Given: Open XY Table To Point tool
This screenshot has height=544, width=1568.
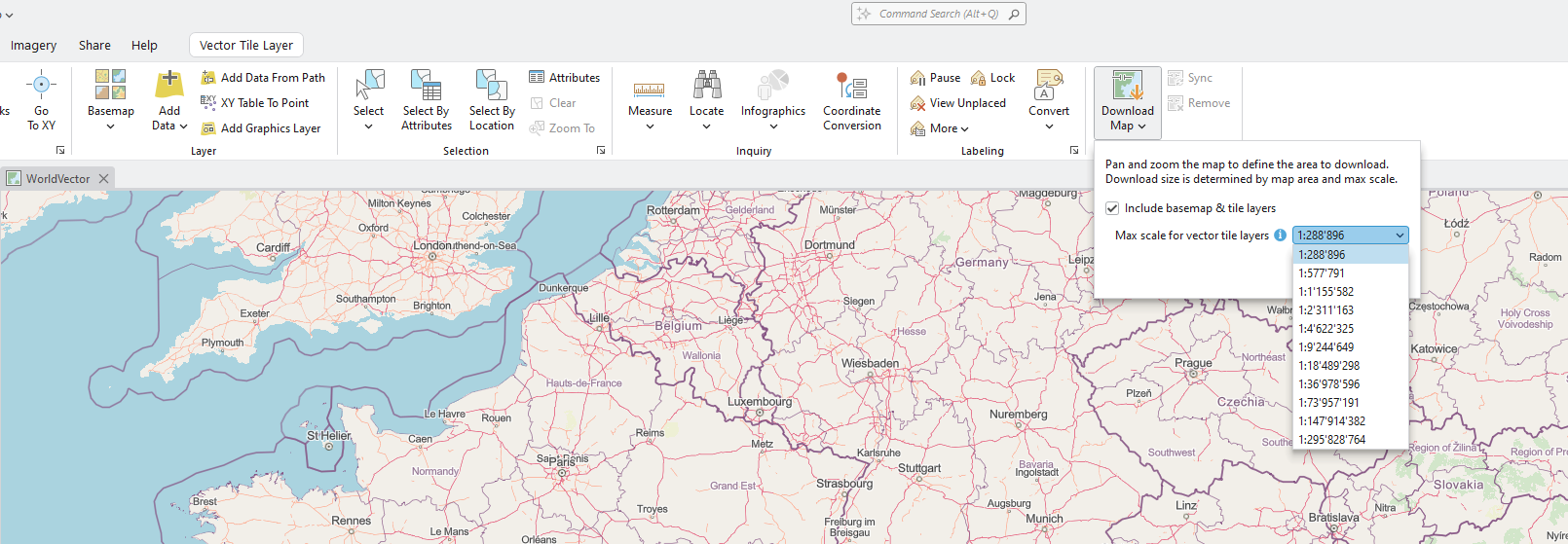Looking at the screenshot, I should pyautogui.click(x=255, y=103).
